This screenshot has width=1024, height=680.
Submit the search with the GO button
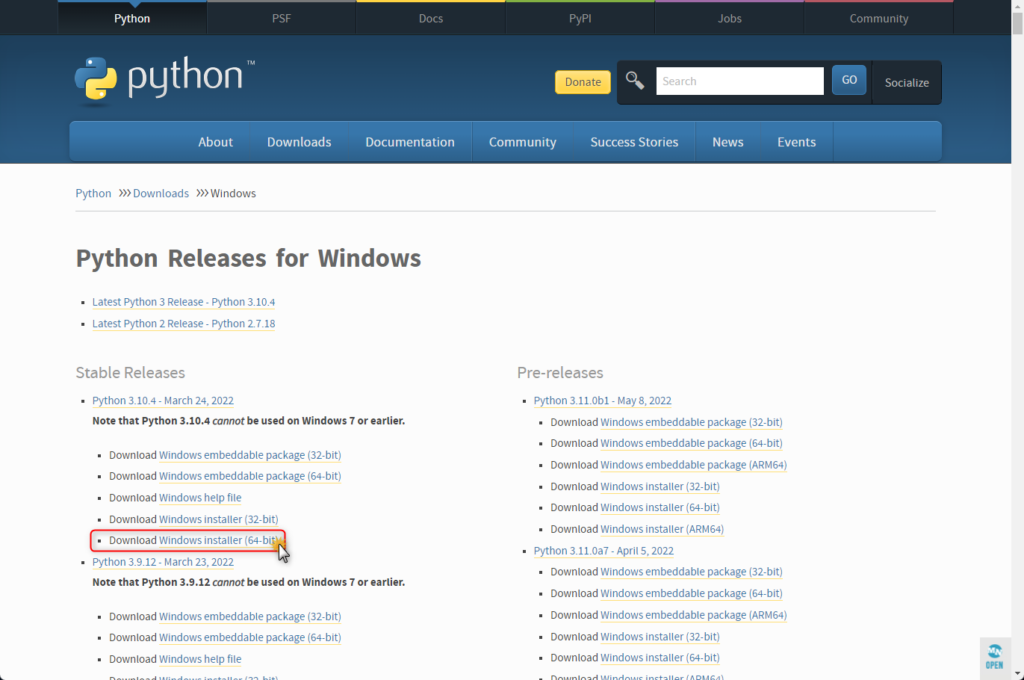849,80
